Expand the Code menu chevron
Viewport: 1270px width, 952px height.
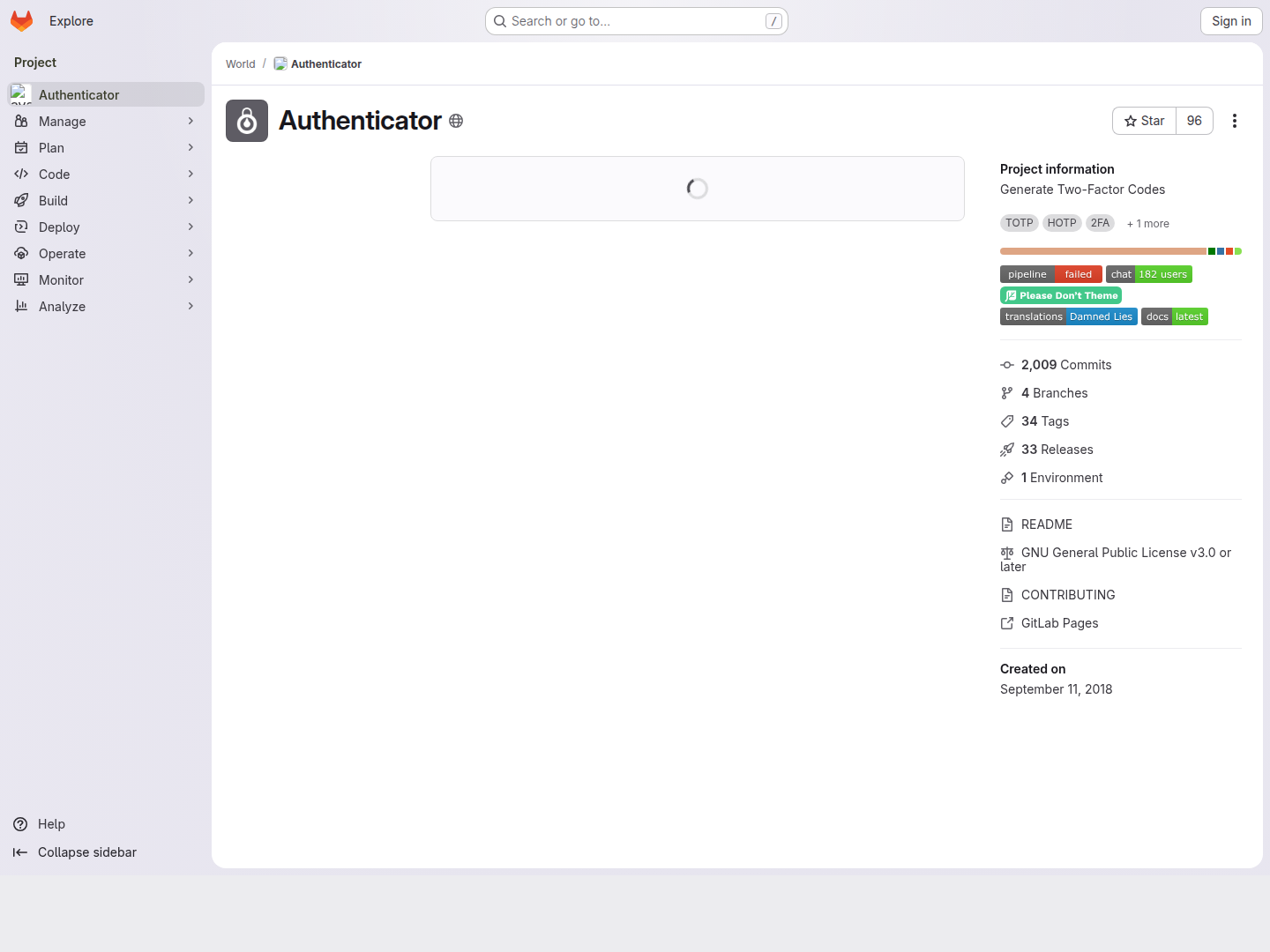pos(190,174)
